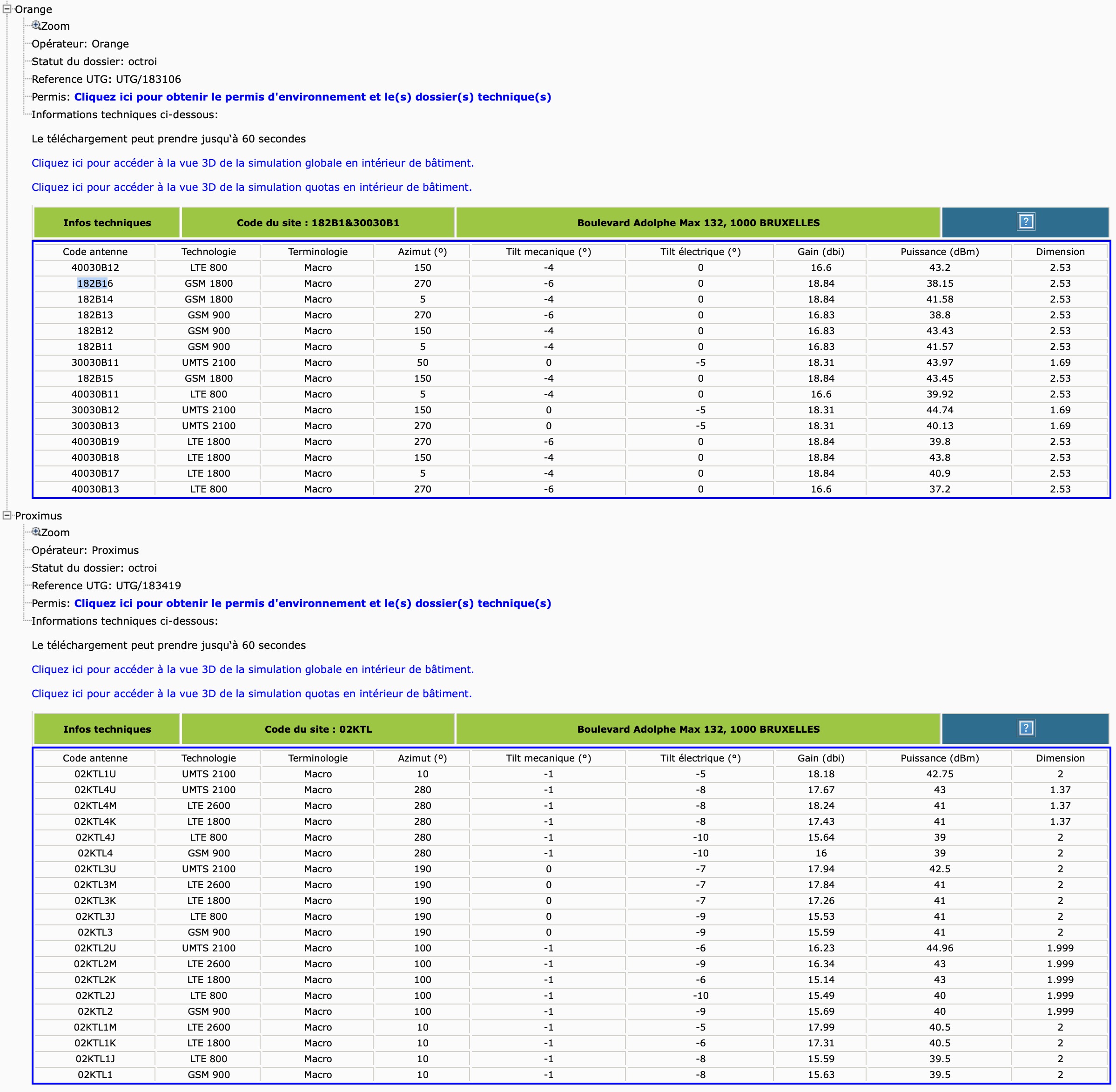Click the Zoom magnifier icon under Orange
This screenshot has height=1092, width=1116.
(x=35, y=25)
